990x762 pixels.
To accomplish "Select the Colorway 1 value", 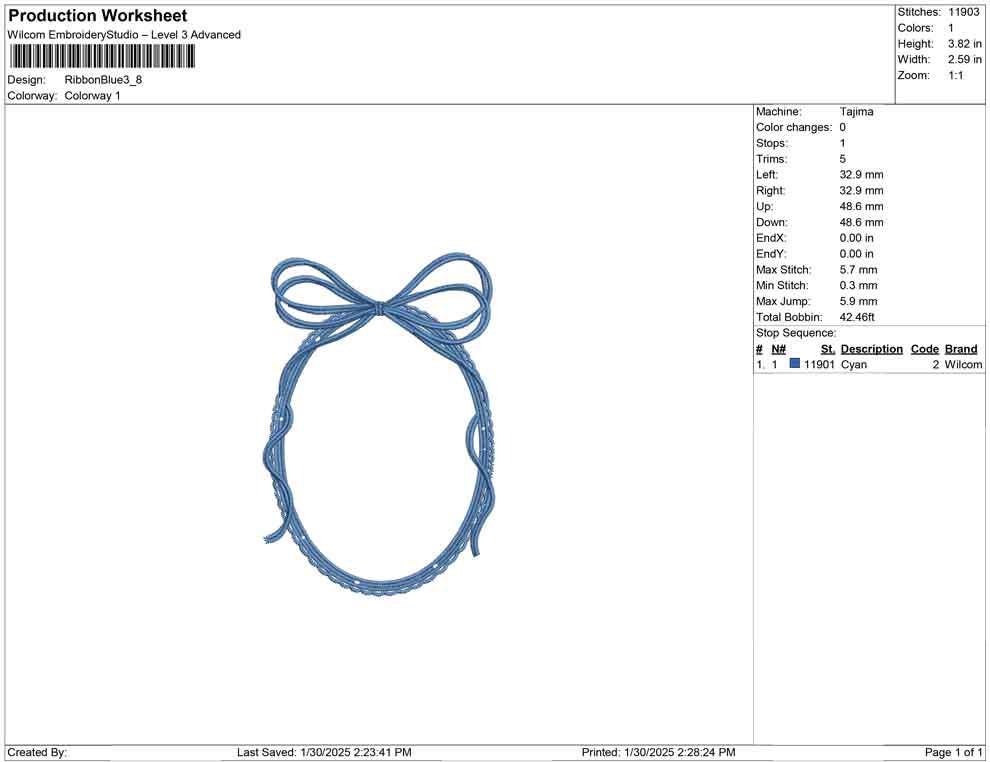I will pyautogui.click(x=92, y=95).
